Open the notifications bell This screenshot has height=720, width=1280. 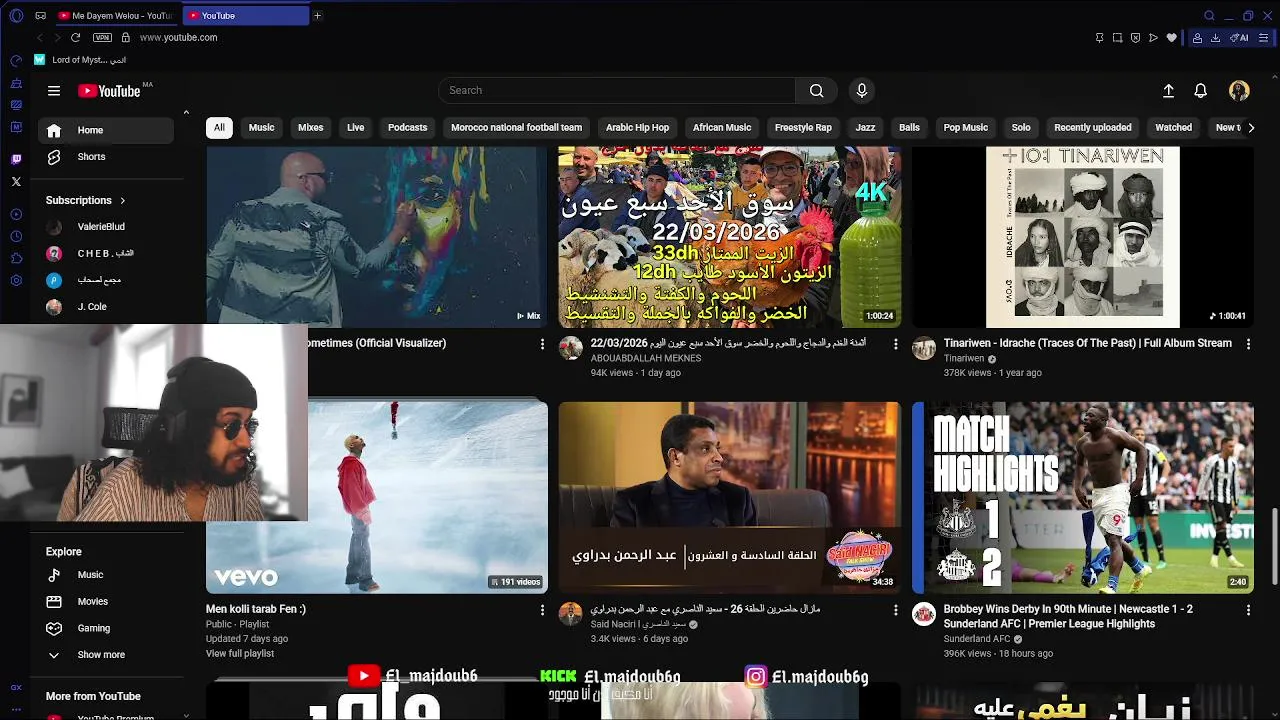pos(1201,91)
